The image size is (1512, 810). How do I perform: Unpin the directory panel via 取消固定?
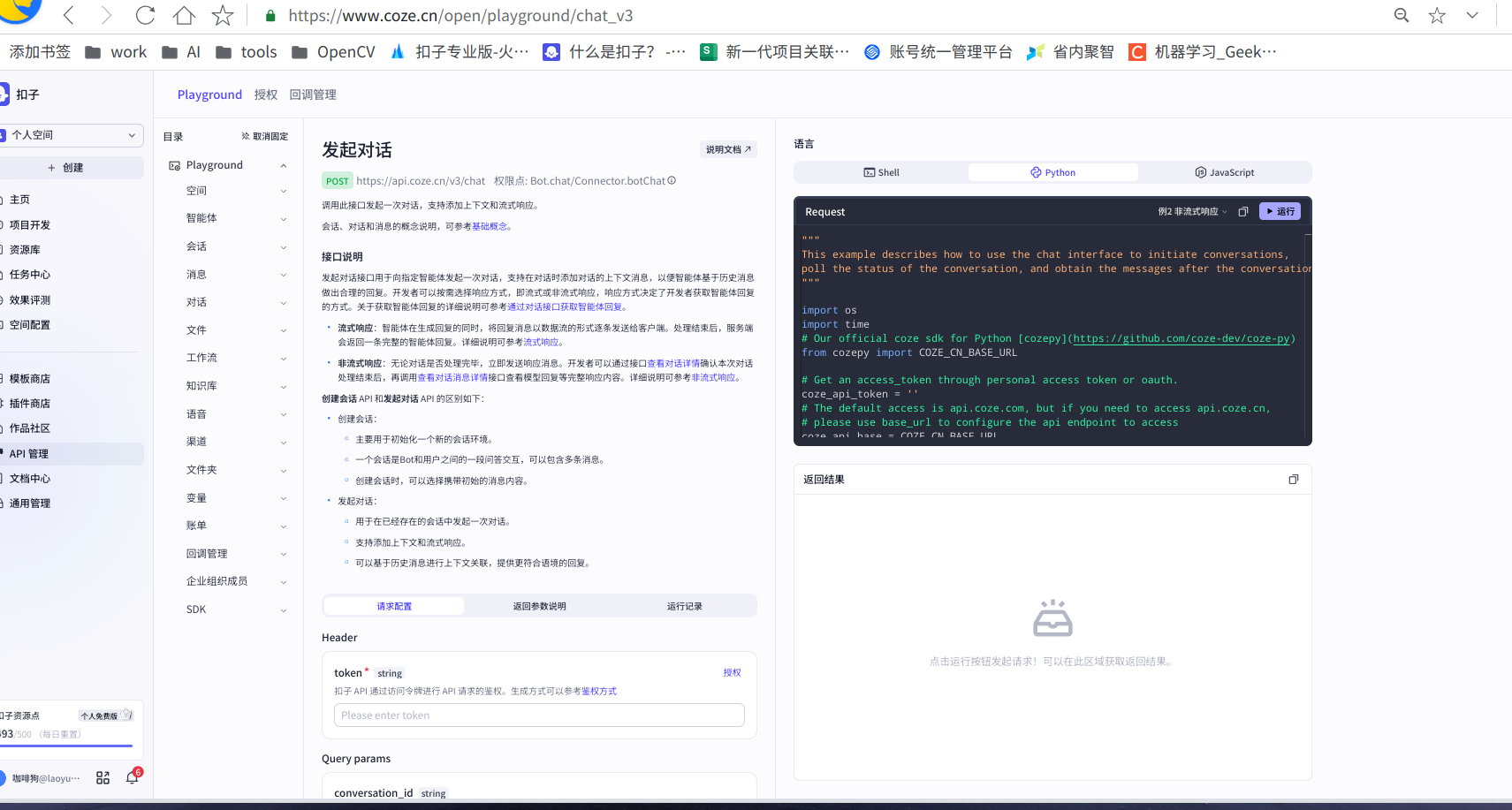tap(265, 136)
